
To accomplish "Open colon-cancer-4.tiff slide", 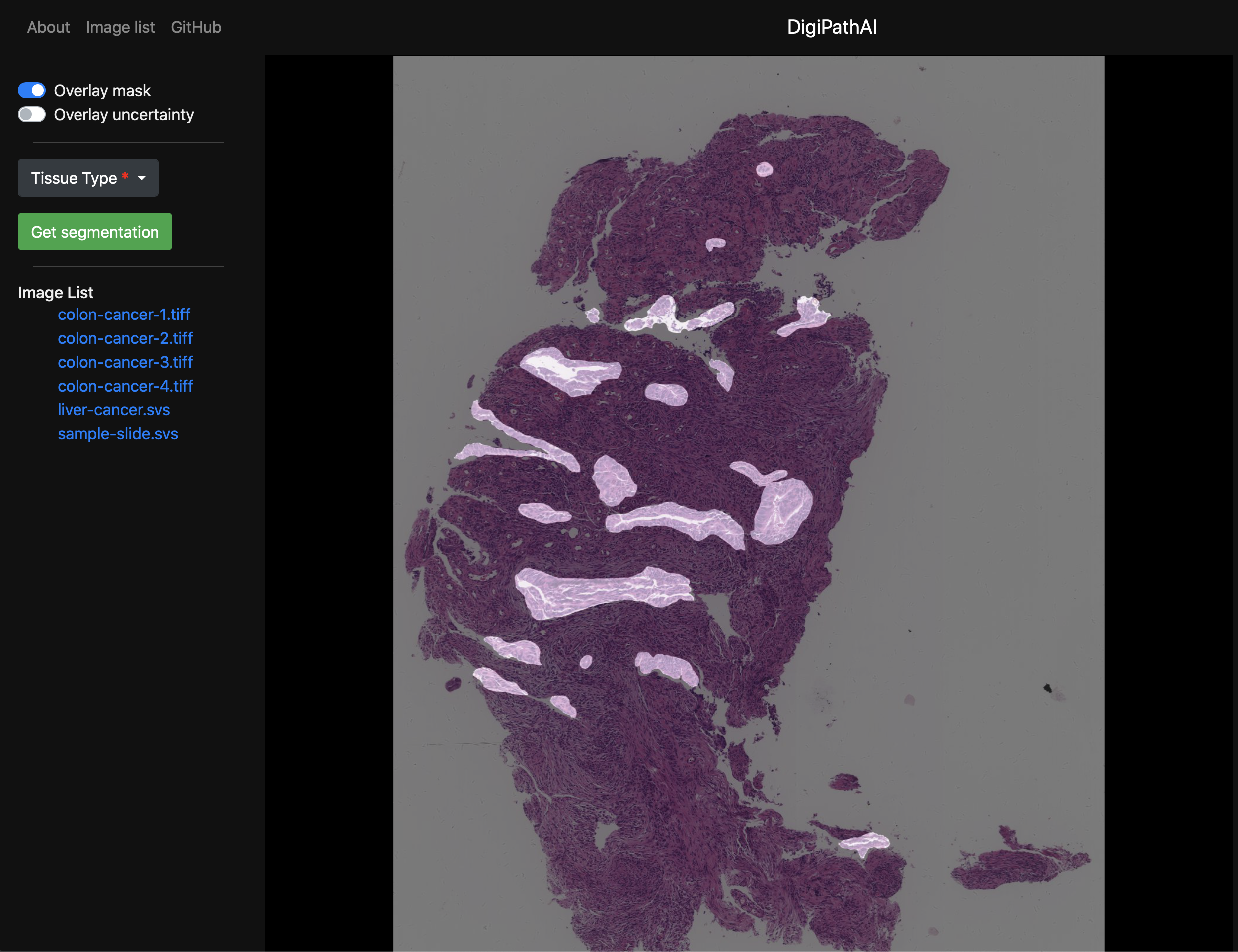I will pyautogui.click(x=125, y=386).
